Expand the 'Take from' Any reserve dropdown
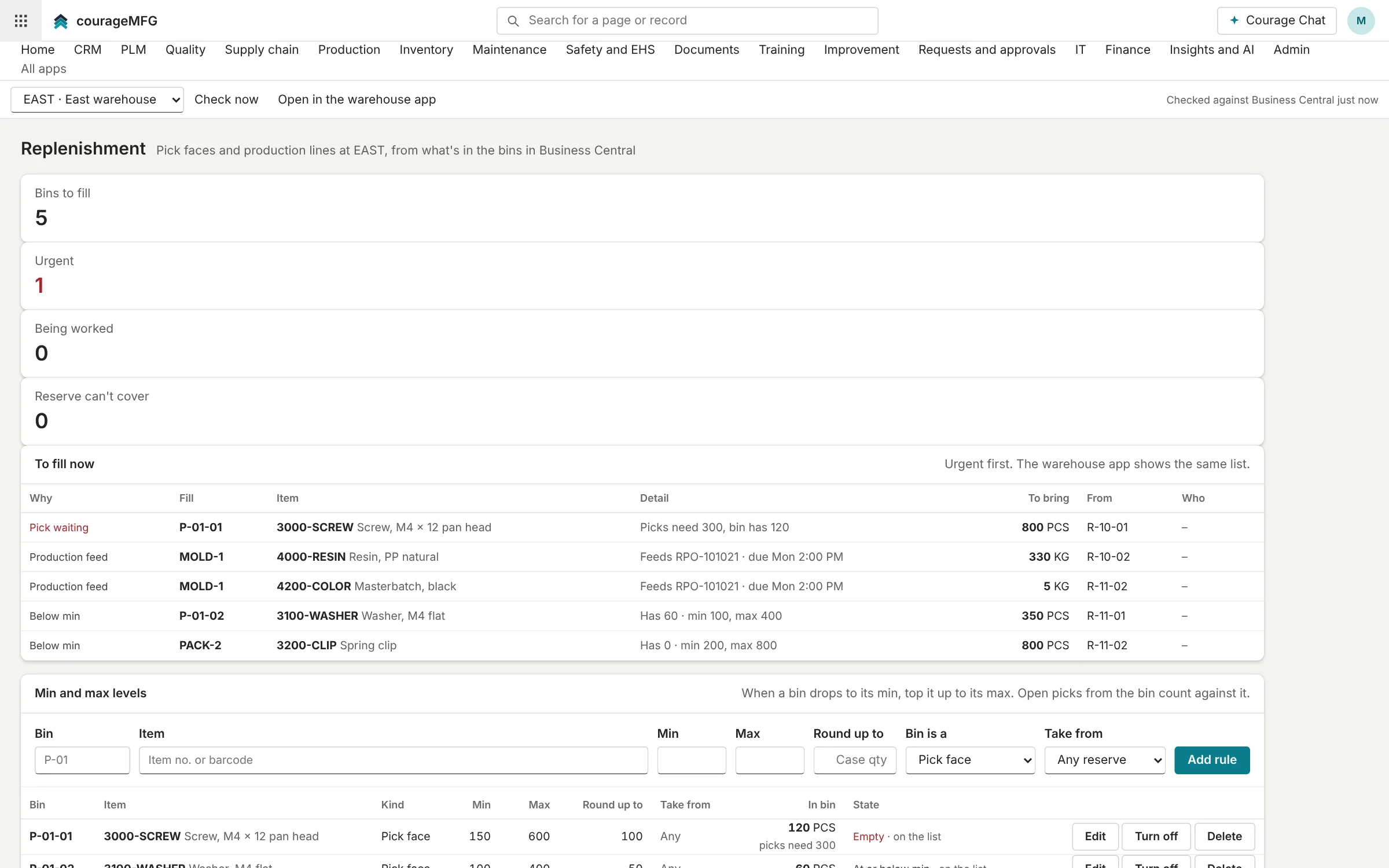This screenshot has height=868, width=1389. [x=1105, y=760]
